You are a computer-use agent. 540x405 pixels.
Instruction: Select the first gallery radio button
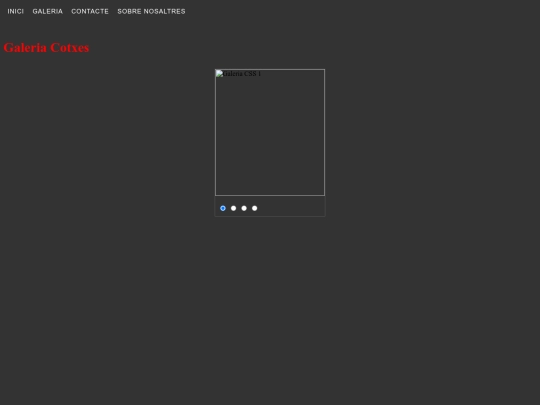tap(223, 208)
